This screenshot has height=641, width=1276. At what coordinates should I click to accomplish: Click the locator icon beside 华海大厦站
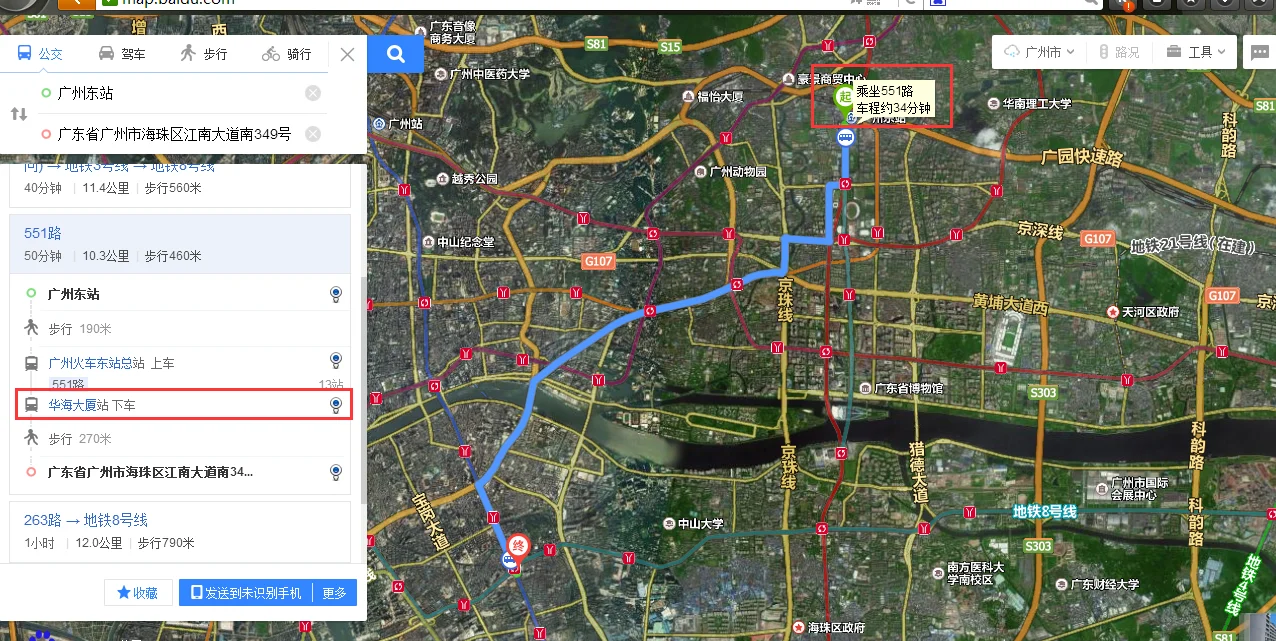click(335, 404)
